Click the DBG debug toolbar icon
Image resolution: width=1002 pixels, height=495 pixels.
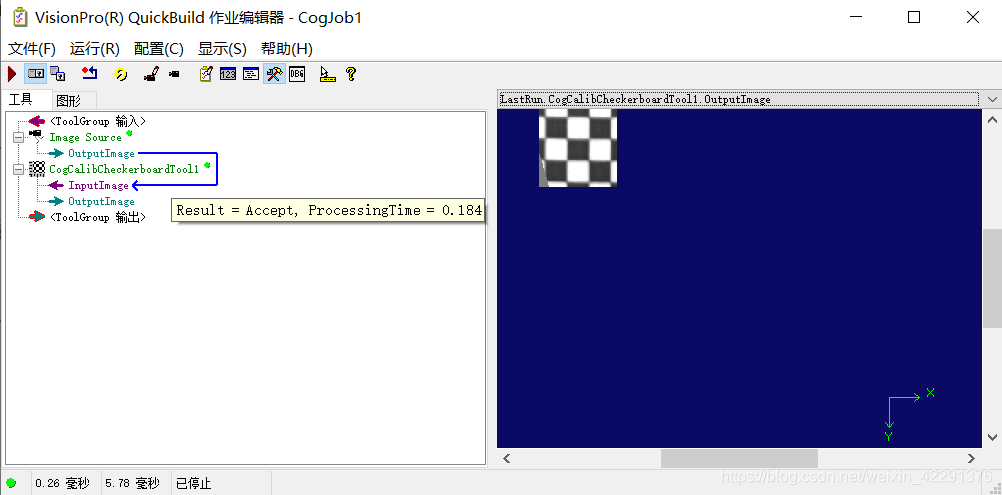pos(297,74)
